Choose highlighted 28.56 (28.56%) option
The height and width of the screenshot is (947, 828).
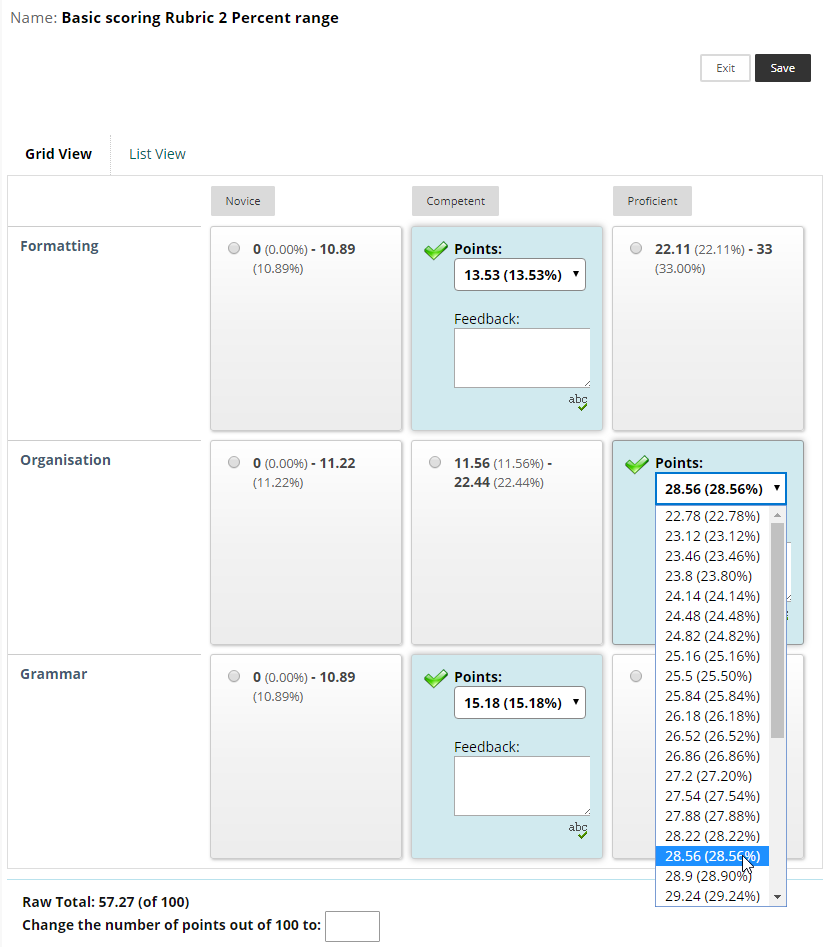[x=712, y=856]
